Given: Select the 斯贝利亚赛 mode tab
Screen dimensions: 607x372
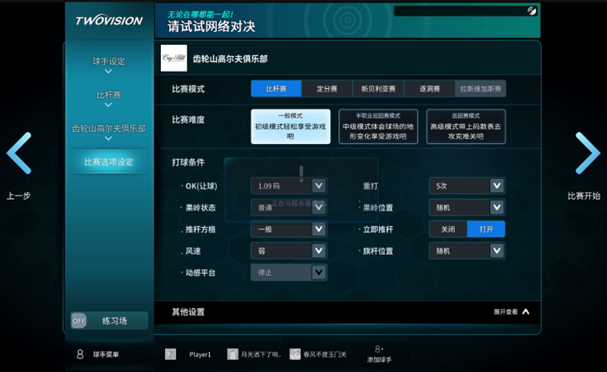Looking at the screenshot, I should [378, 89].
